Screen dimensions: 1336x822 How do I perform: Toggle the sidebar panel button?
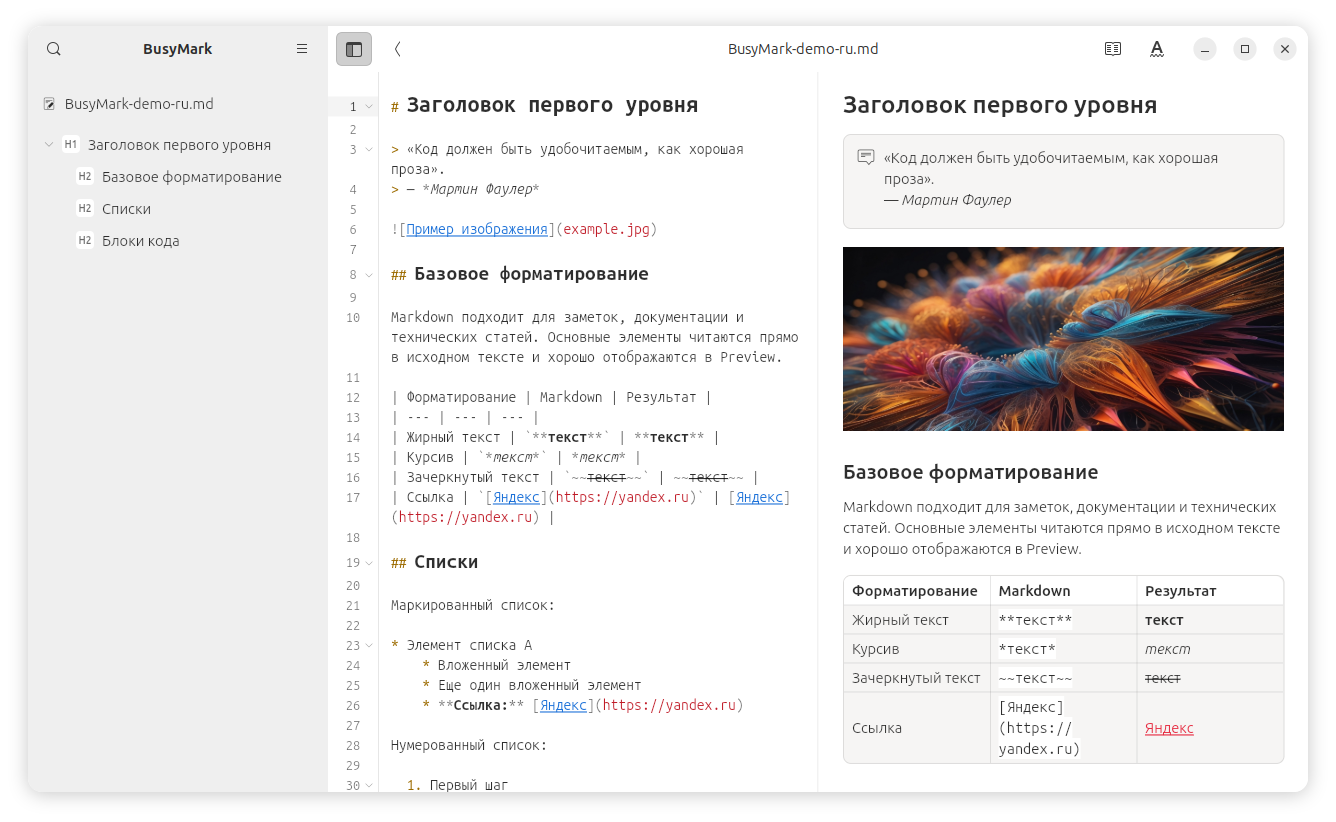pyautogui.click(x=354, y=49)
